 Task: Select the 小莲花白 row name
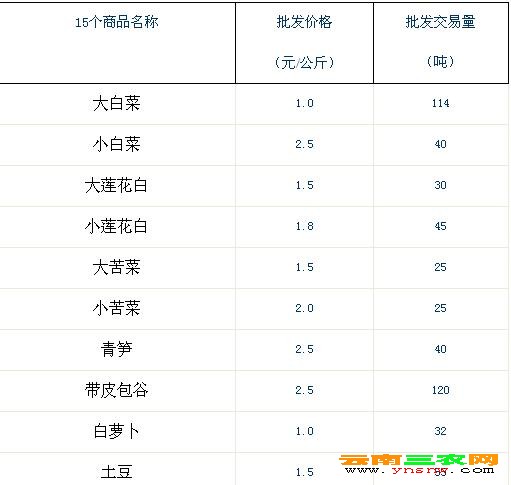click(116, 226)
